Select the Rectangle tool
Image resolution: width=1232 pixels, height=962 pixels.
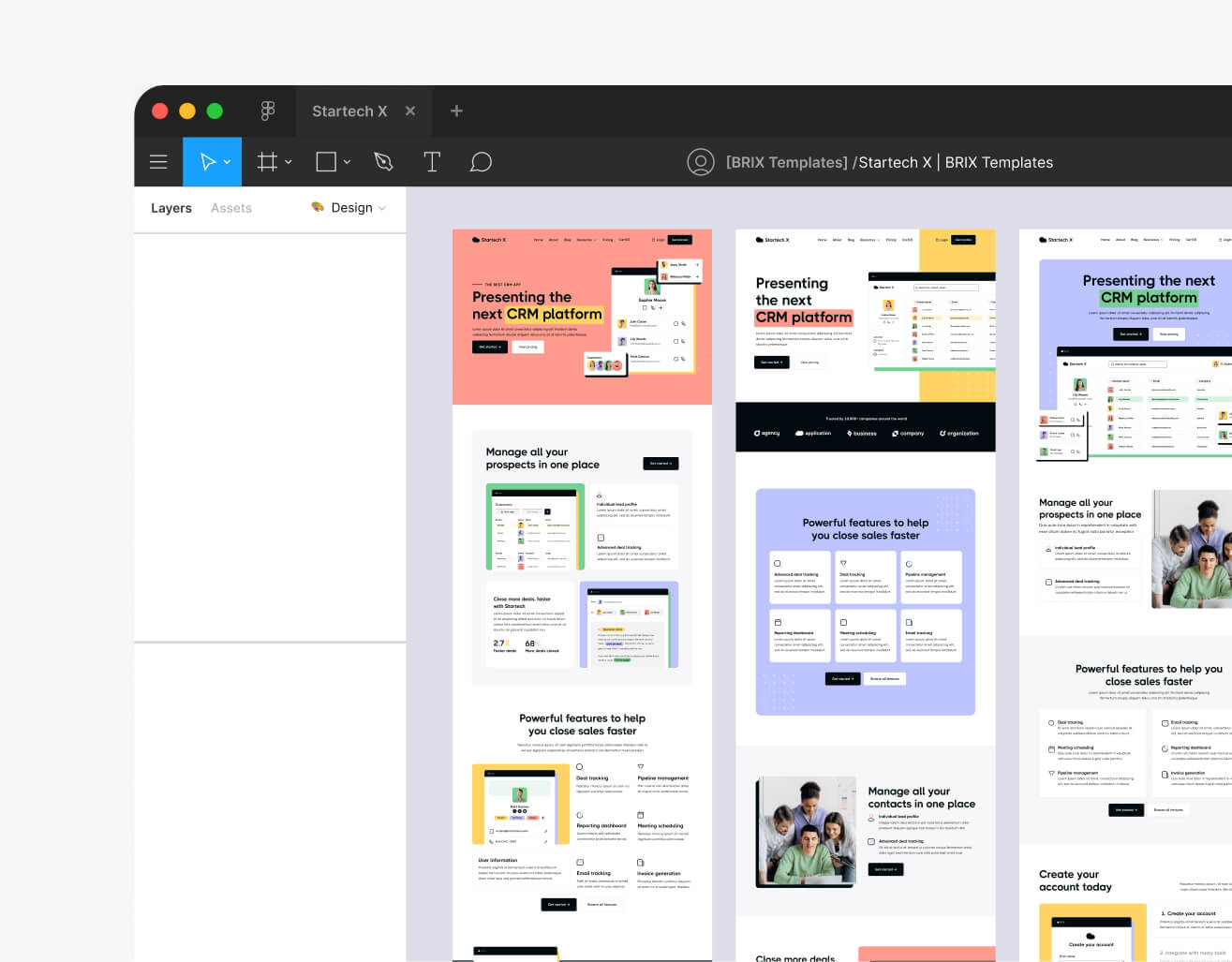(325, 161)
